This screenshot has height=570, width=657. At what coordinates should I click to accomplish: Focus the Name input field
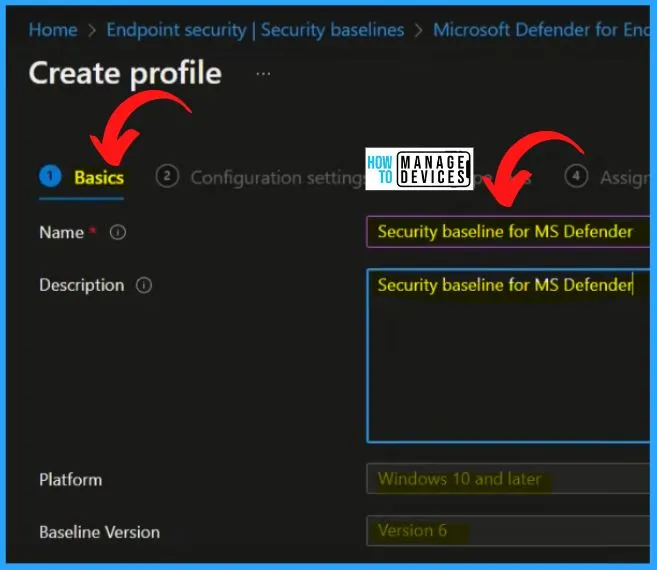coord(508,232)
